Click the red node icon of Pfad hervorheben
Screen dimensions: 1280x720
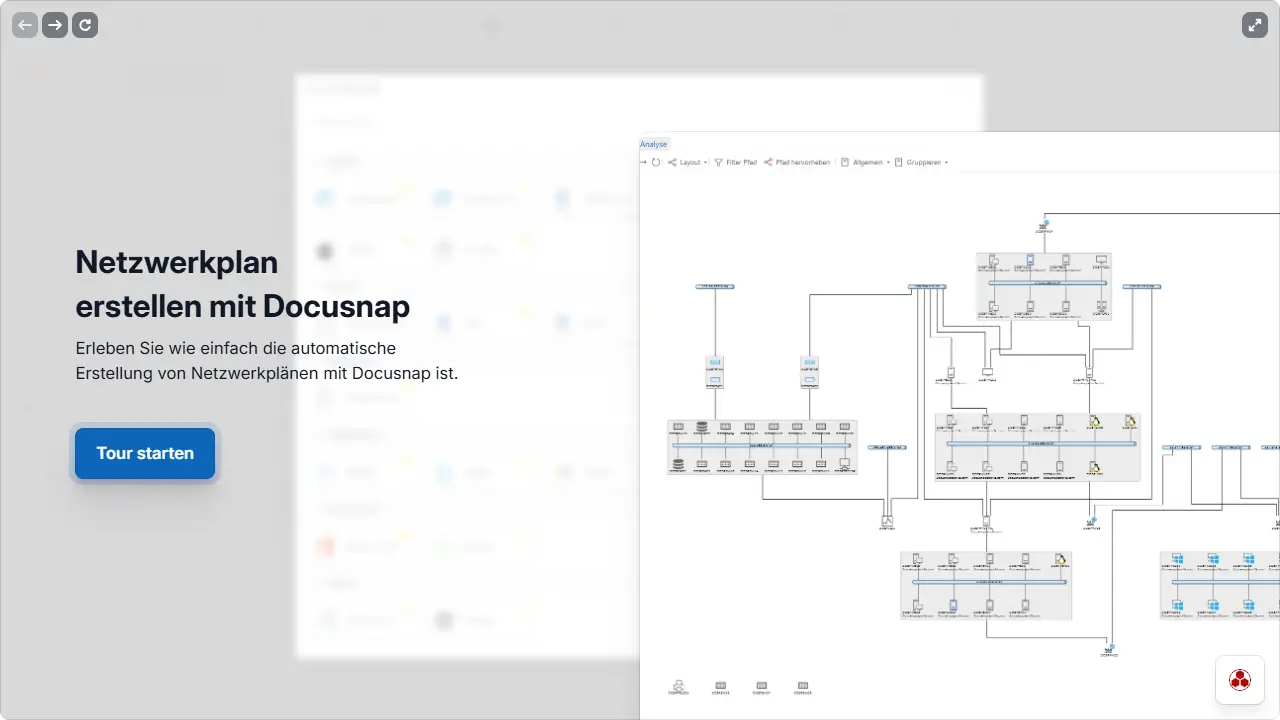pyautogui.click(x=768, y=162)
